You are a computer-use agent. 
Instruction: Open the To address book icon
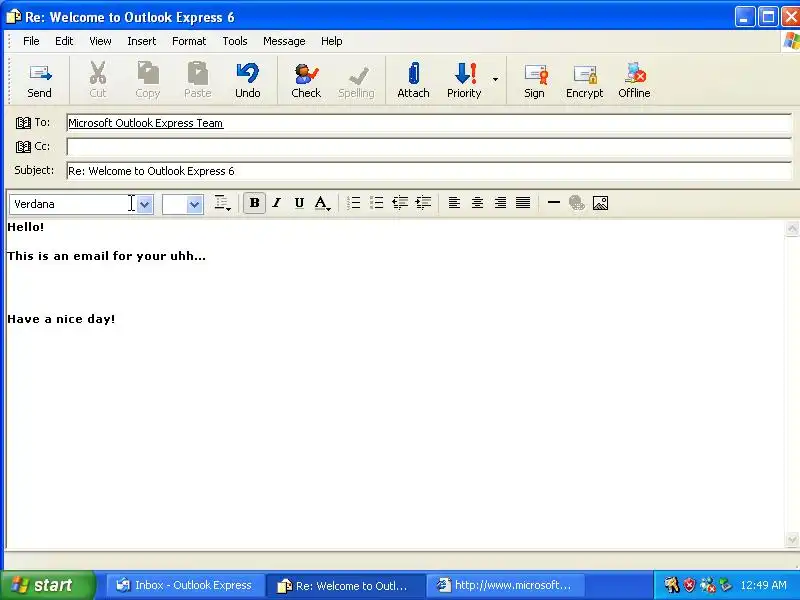click(x=23, y=123)
